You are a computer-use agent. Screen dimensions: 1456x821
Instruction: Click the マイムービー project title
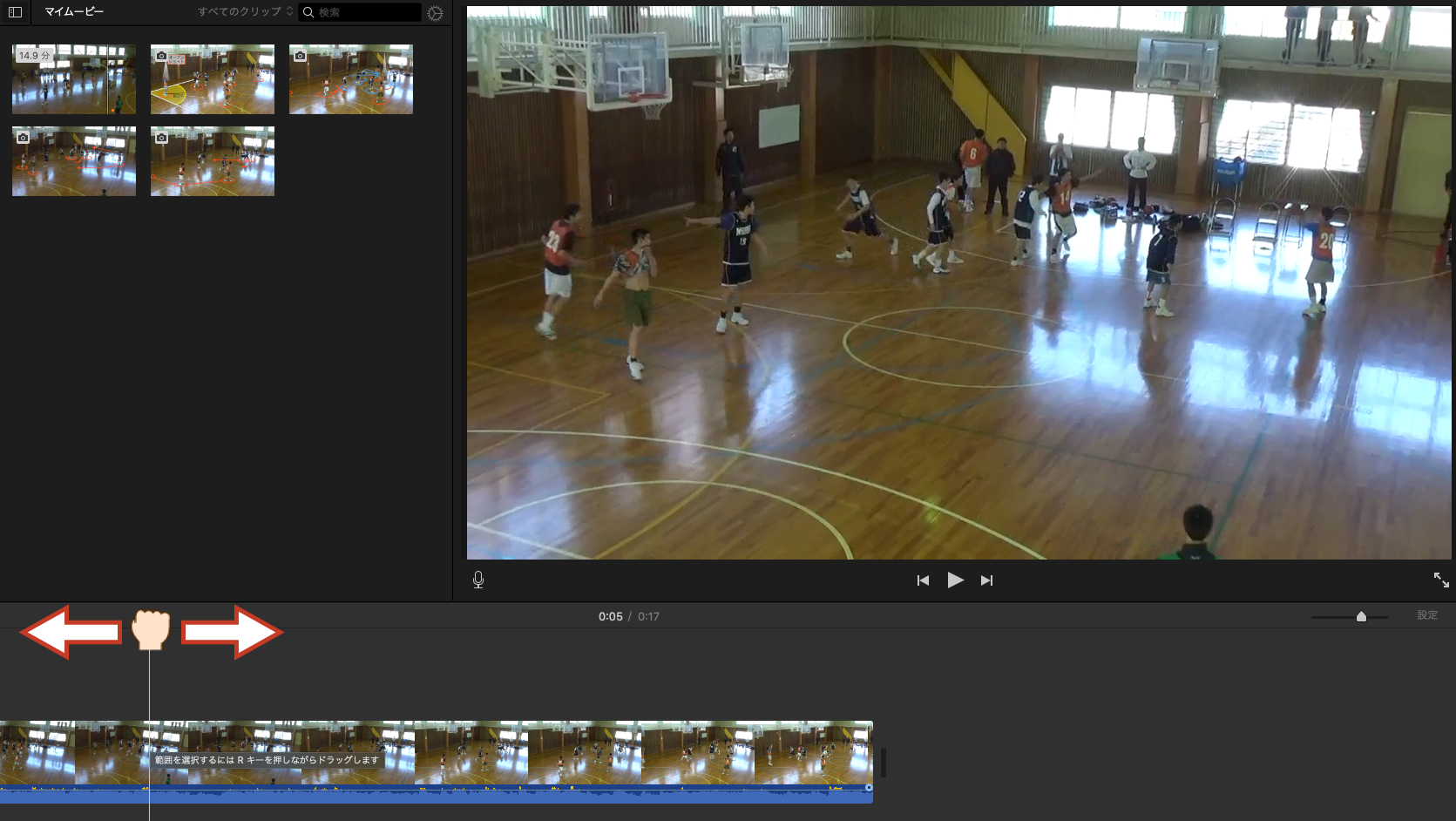(74, 12)
